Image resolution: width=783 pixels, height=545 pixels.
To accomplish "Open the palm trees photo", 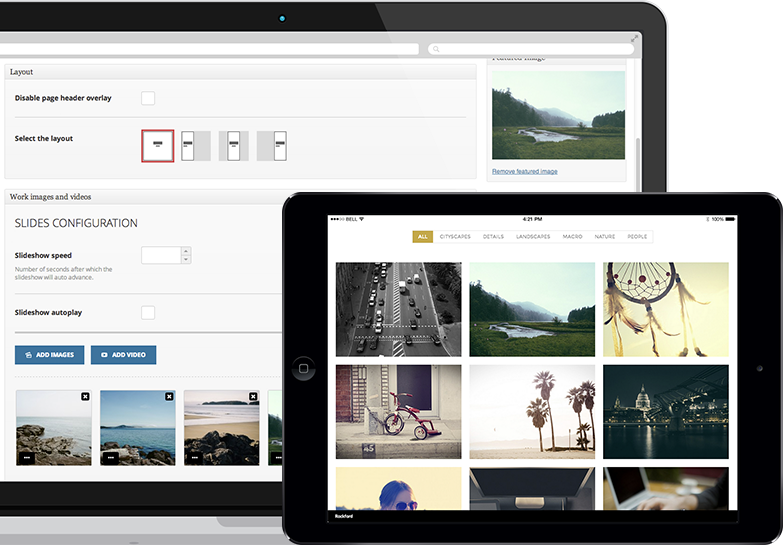I will click(x=532, y=412).
